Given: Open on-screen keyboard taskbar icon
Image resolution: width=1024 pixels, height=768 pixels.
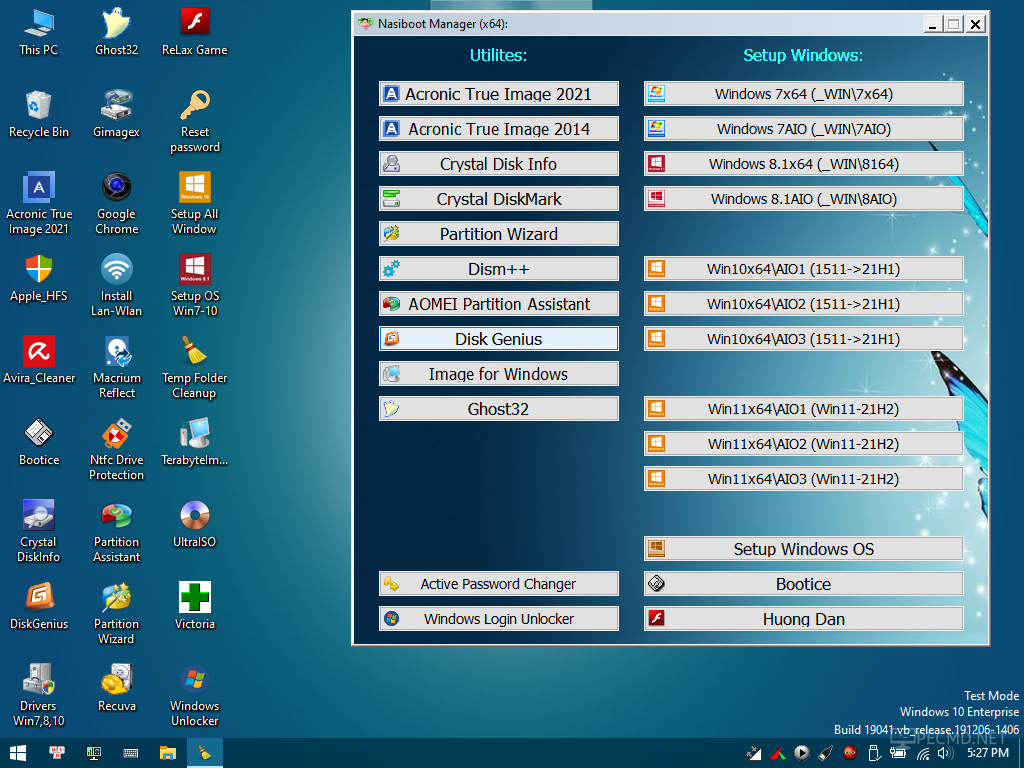Looking at the screenshot, I should click(131, 753).
